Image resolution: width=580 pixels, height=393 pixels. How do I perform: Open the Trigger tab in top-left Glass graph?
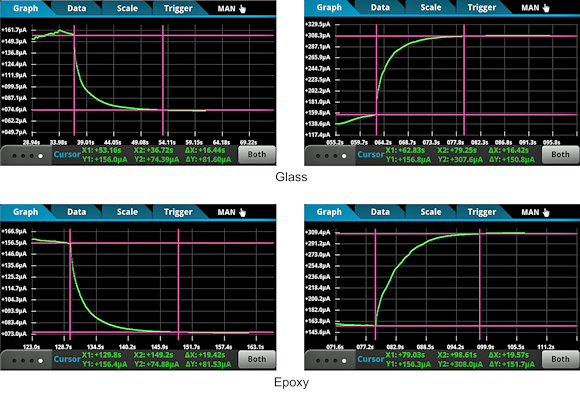[178, 8]
